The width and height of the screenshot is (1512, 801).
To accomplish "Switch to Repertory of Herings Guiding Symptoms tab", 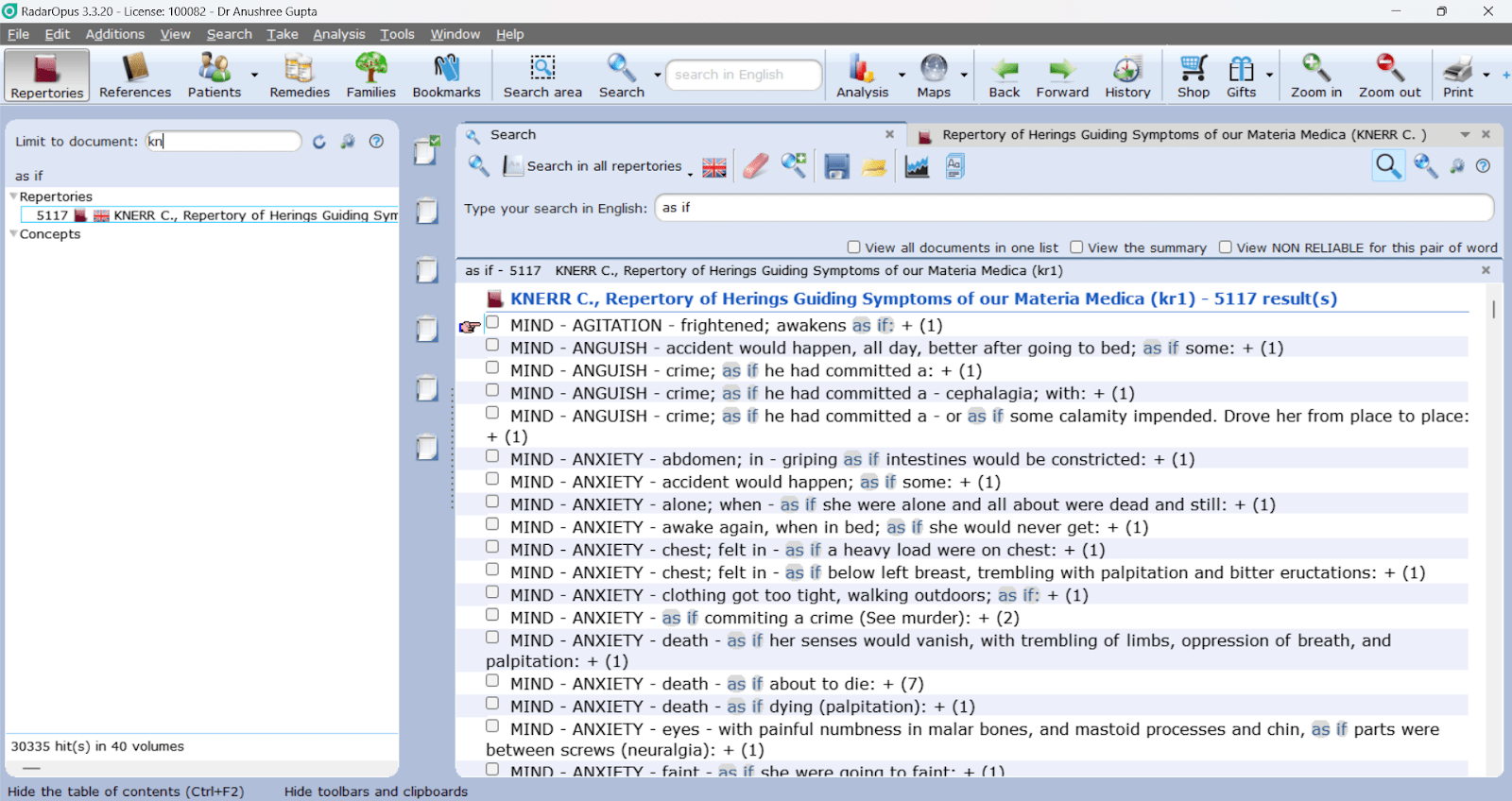I will point(1185,135).
